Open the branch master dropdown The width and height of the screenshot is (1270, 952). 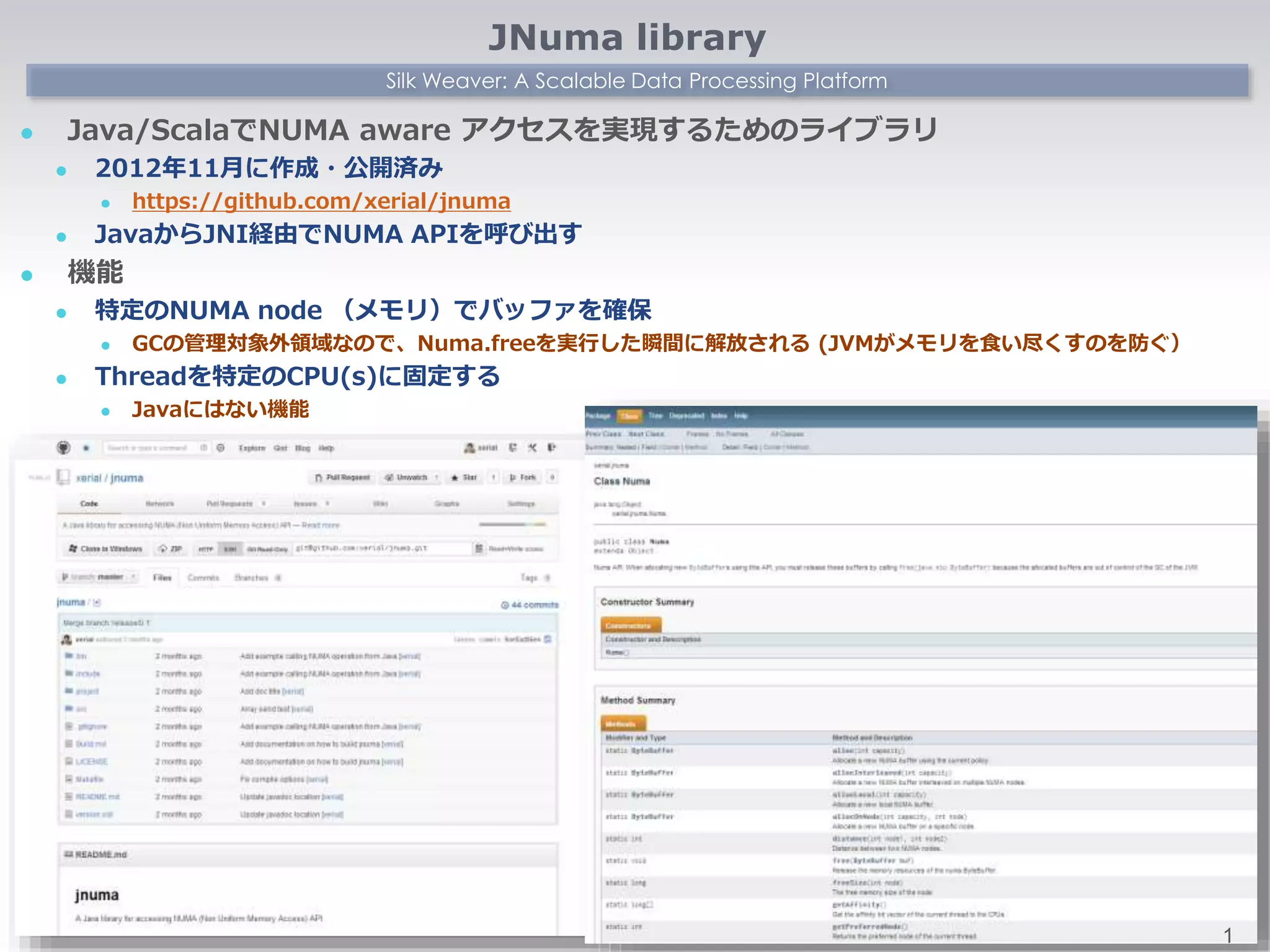coord(99,577)
